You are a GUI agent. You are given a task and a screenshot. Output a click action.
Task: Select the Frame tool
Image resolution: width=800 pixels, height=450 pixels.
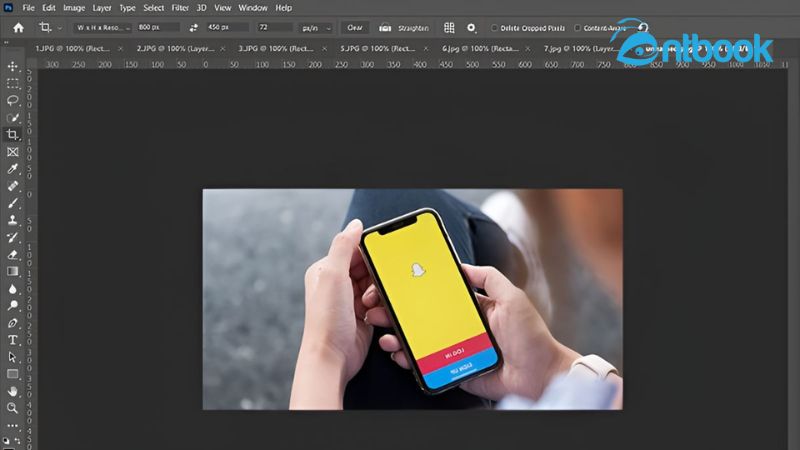pos(12,152)
